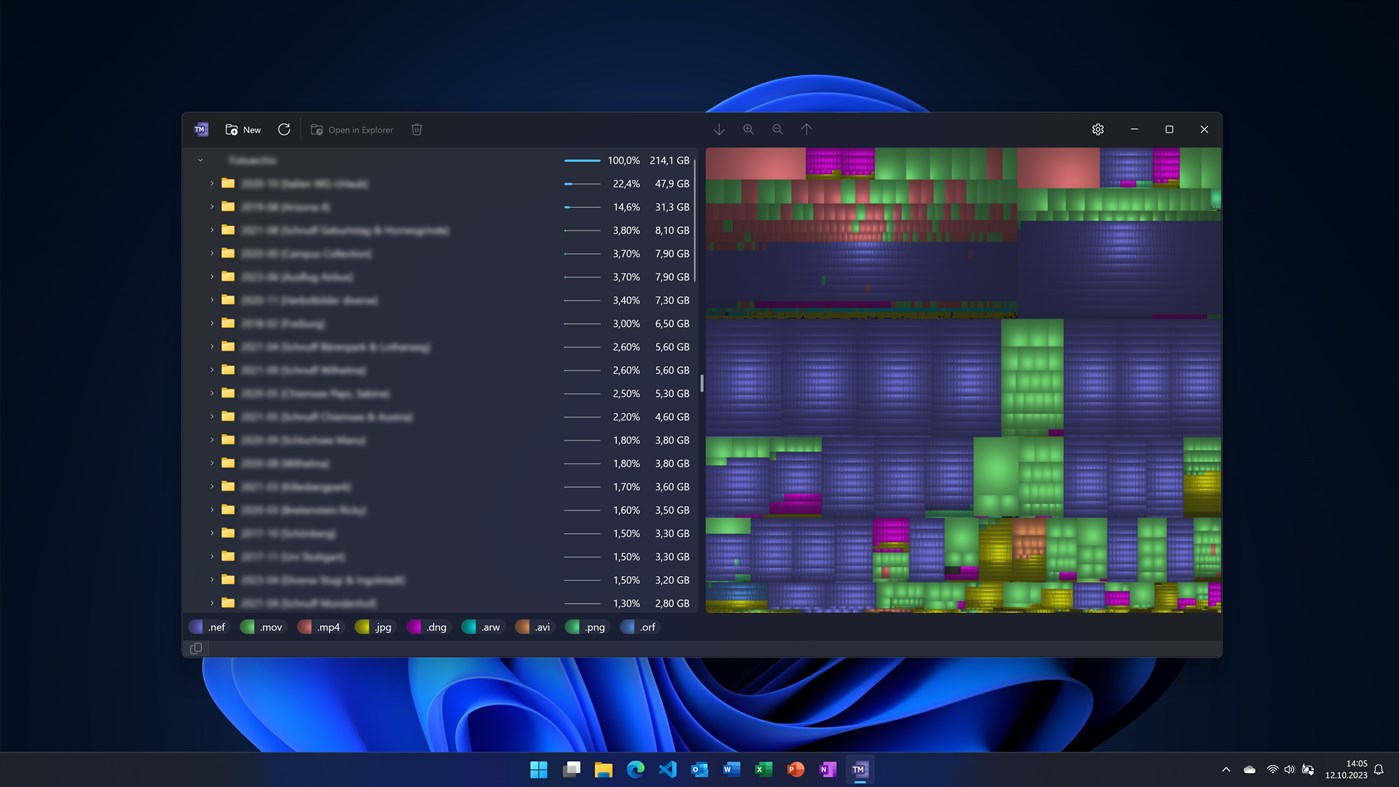Click the New button to start a scan
Screen dimensions: 1399x787
point(242,129)
